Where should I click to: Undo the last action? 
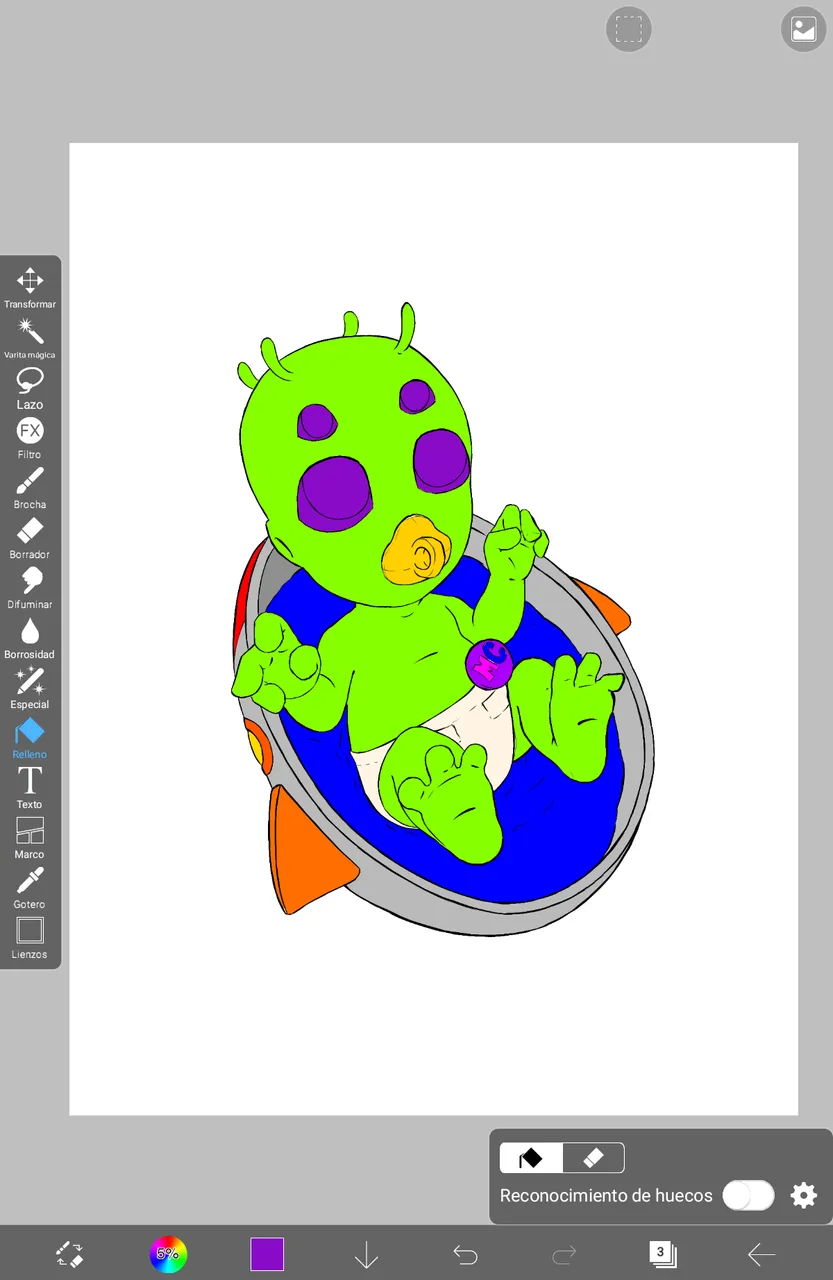pos(465,1254)
